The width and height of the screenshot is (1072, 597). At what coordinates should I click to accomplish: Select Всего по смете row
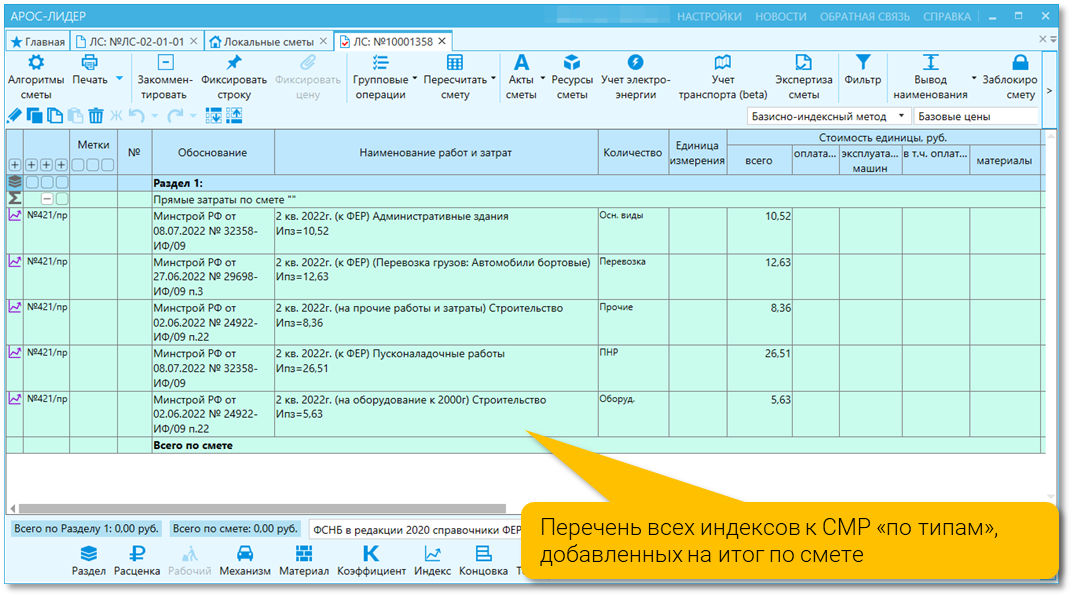coord(525,445)
